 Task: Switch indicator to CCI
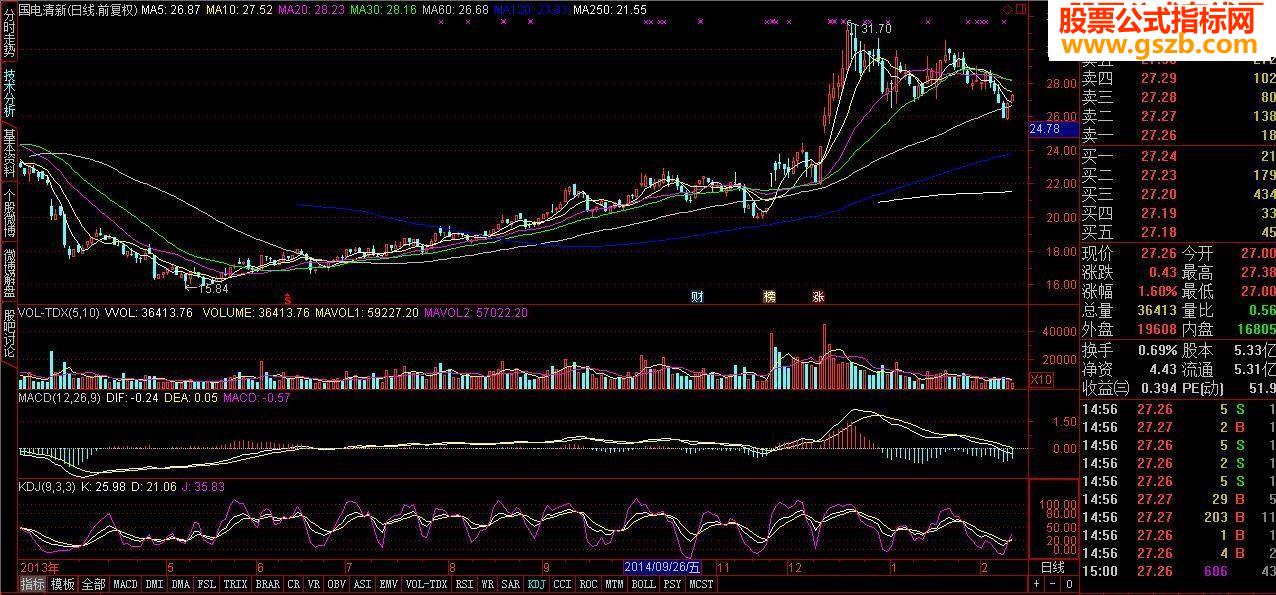[x=563, y=584]
